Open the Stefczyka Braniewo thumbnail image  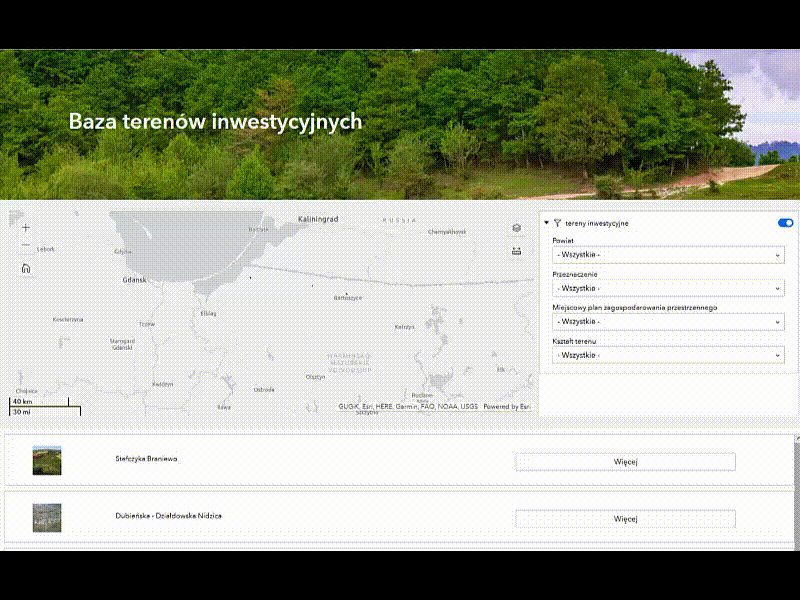click(47, 460)
